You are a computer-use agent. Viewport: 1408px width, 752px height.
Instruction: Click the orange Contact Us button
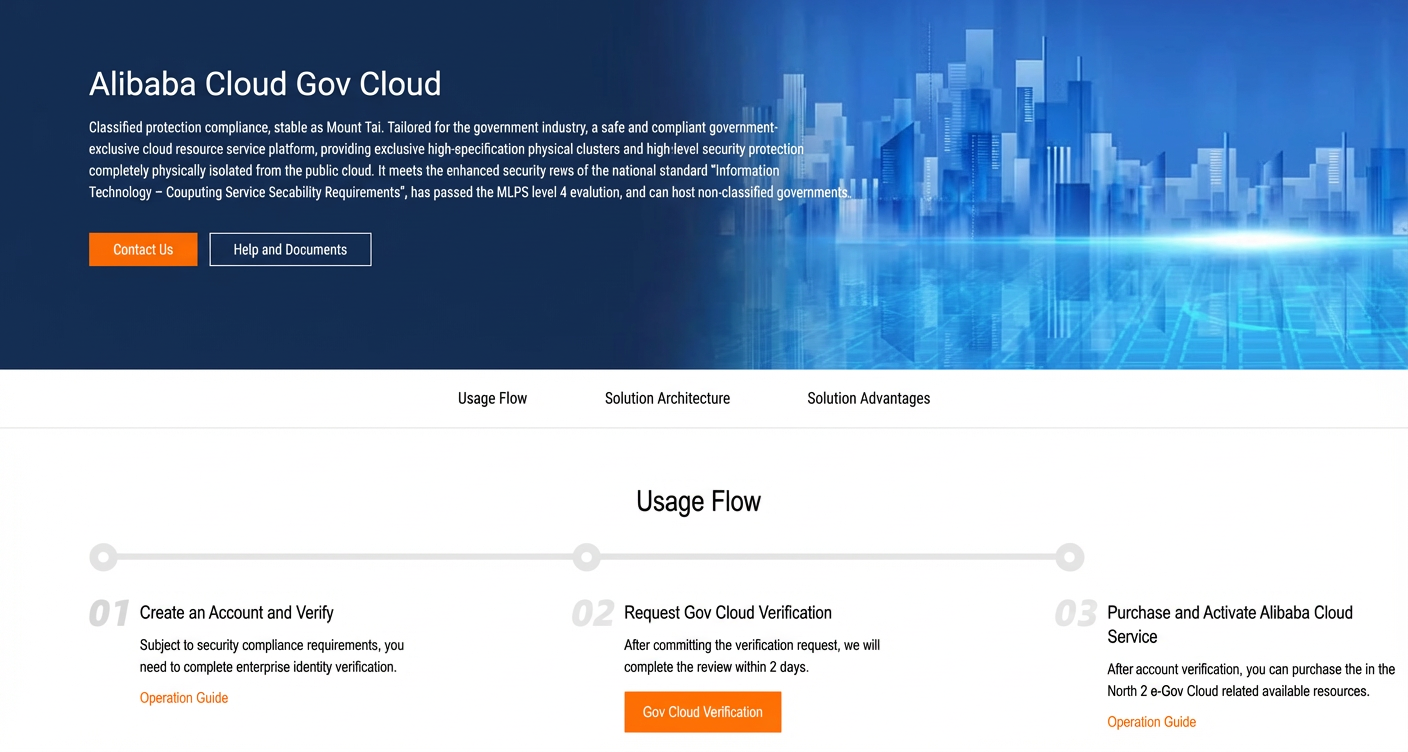143,250
